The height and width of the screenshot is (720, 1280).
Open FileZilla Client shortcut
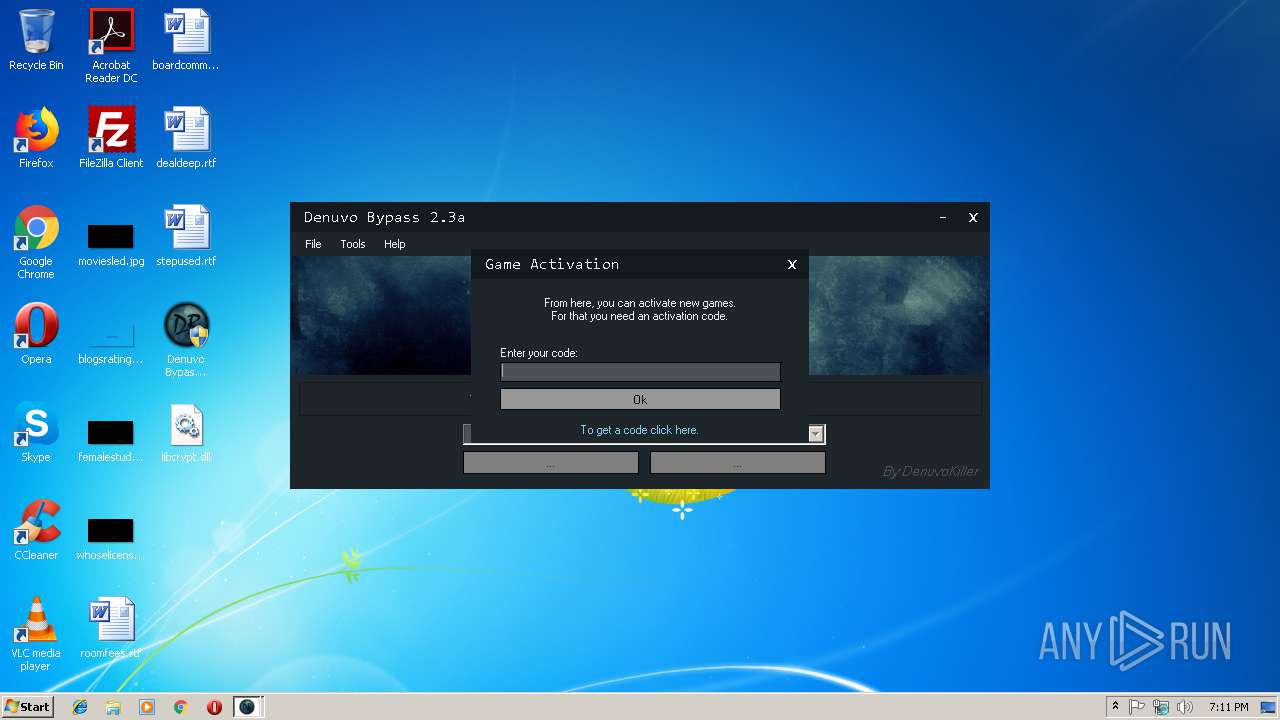point(111,138)
